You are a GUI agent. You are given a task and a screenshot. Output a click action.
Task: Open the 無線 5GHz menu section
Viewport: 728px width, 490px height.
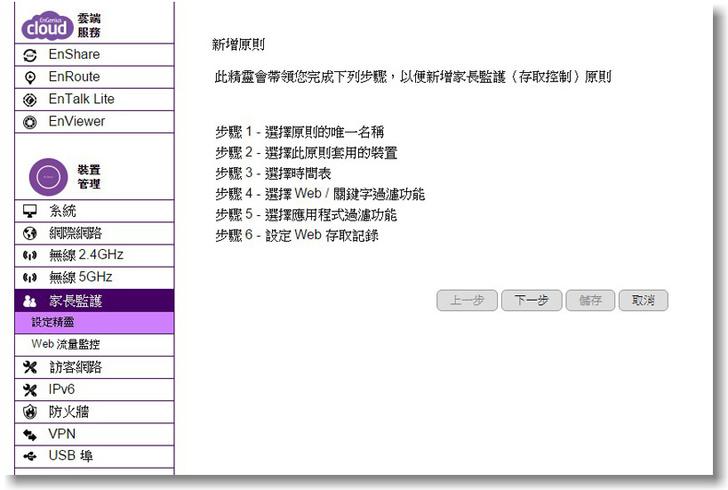(95, 278)
